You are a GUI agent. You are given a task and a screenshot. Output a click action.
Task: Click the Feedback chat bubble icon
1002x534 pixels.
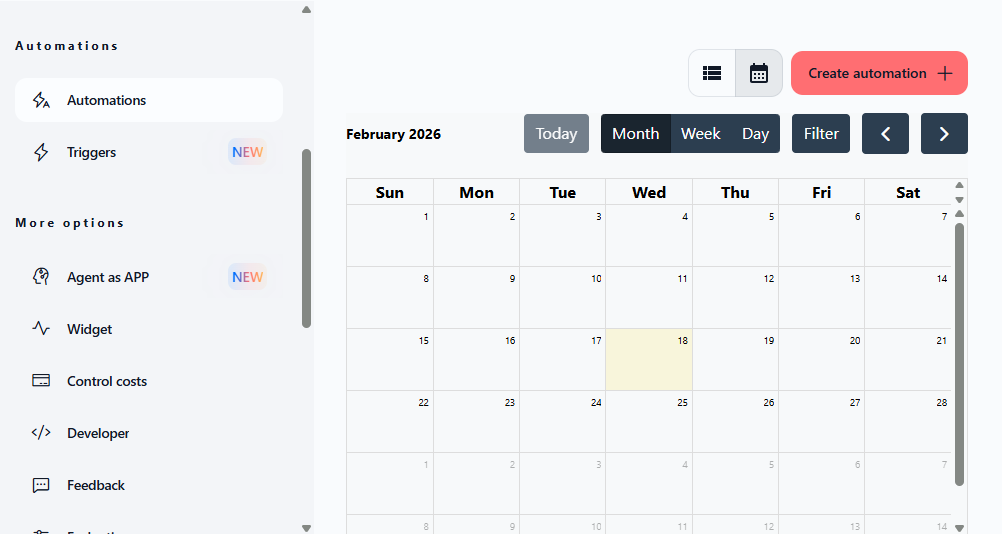(x=41, y=485)
